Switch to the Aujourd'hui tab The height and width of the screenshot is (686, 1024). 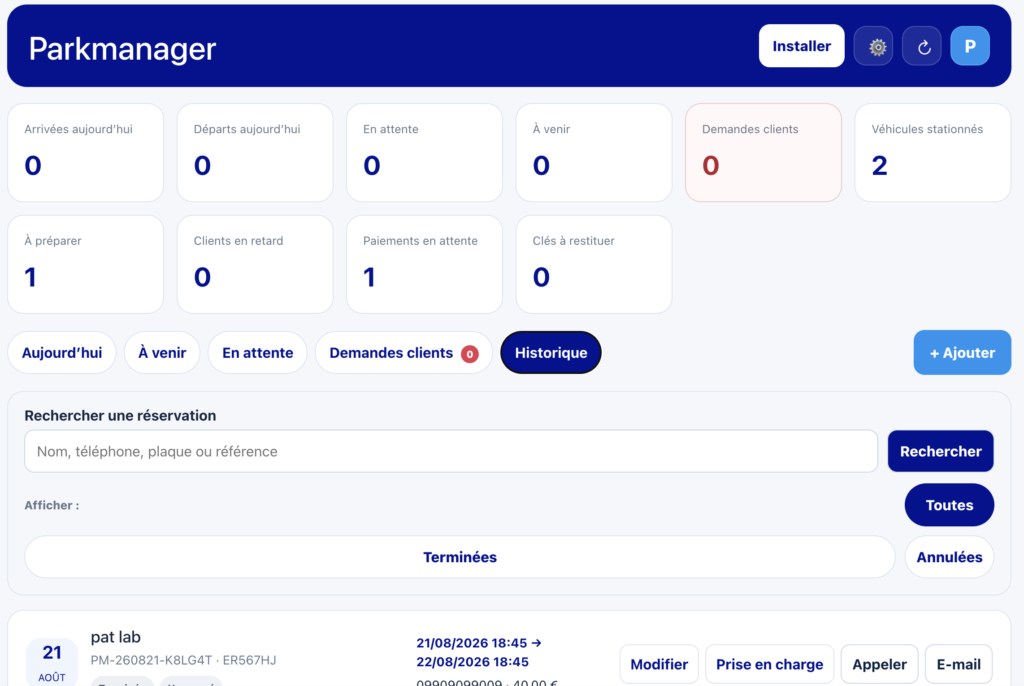[62, 353]
